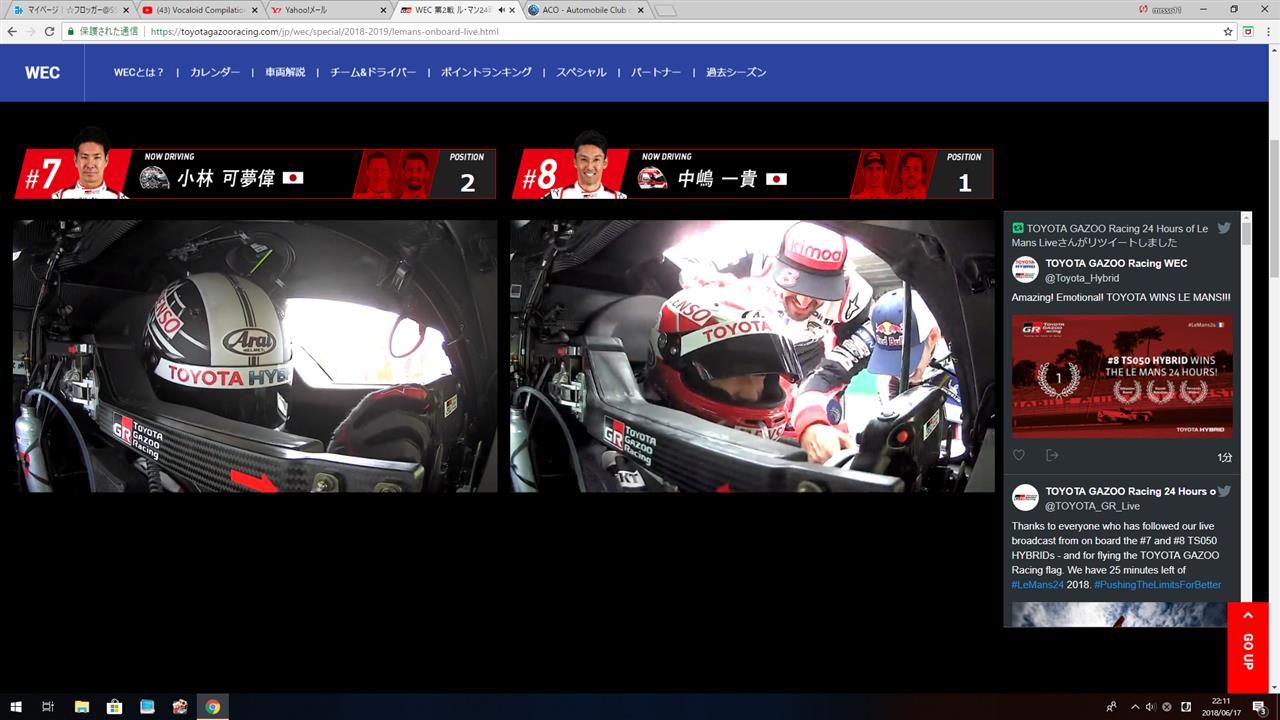Click helmet icon next to 小林 可夢偉

point(154,178)
